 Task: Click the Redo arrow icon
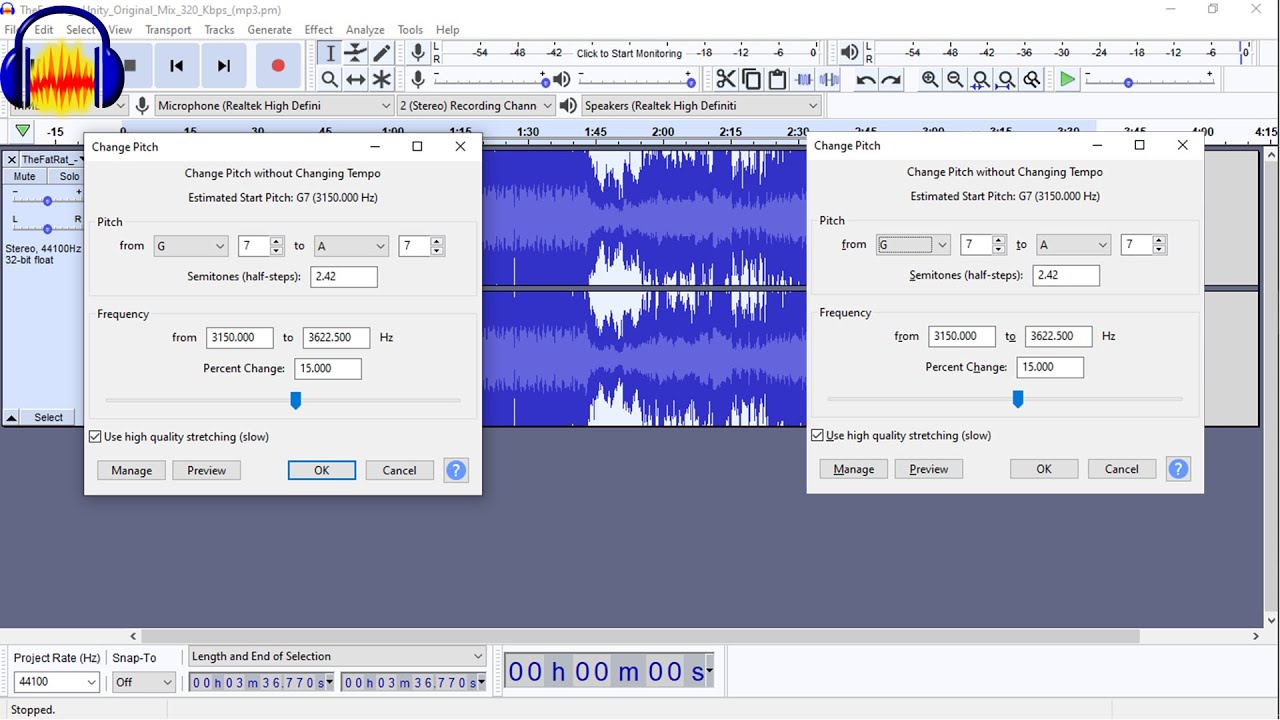click(x=891, y=79)
